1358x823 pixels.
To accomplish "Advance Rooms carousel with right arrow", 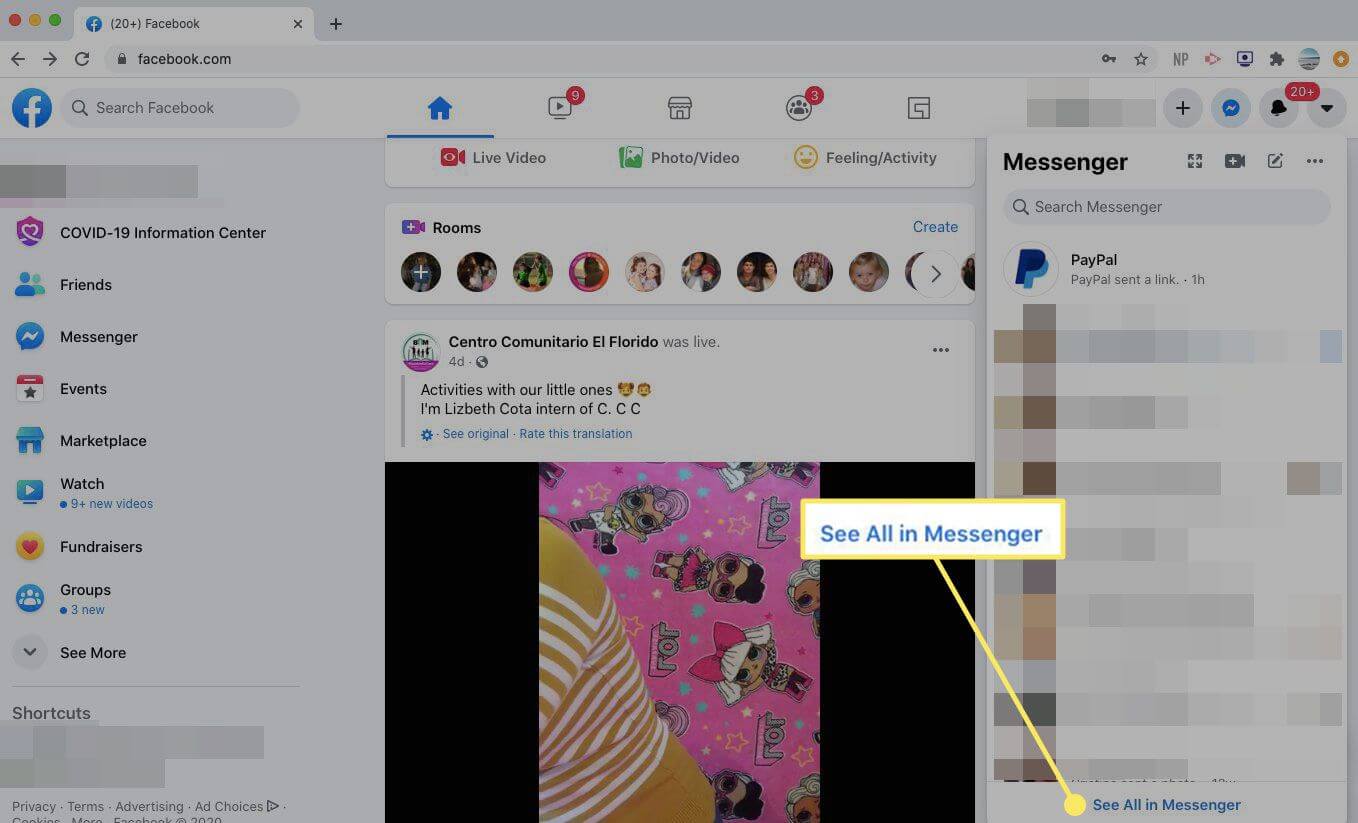I will pyautogui.click(x=935, y=273).
